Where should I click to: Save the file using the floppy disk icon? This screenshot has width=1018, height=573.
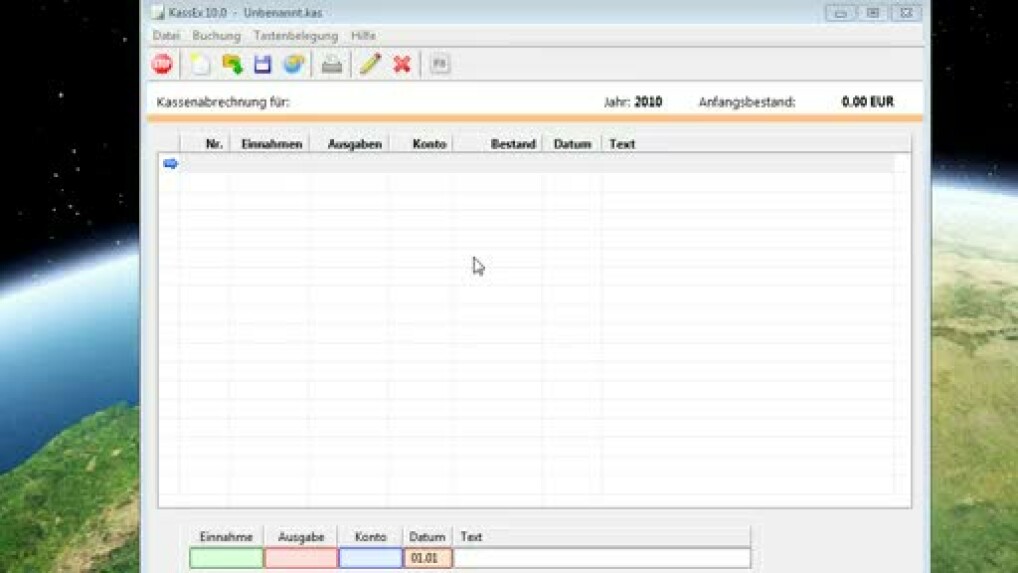click(x=263, y=64)
